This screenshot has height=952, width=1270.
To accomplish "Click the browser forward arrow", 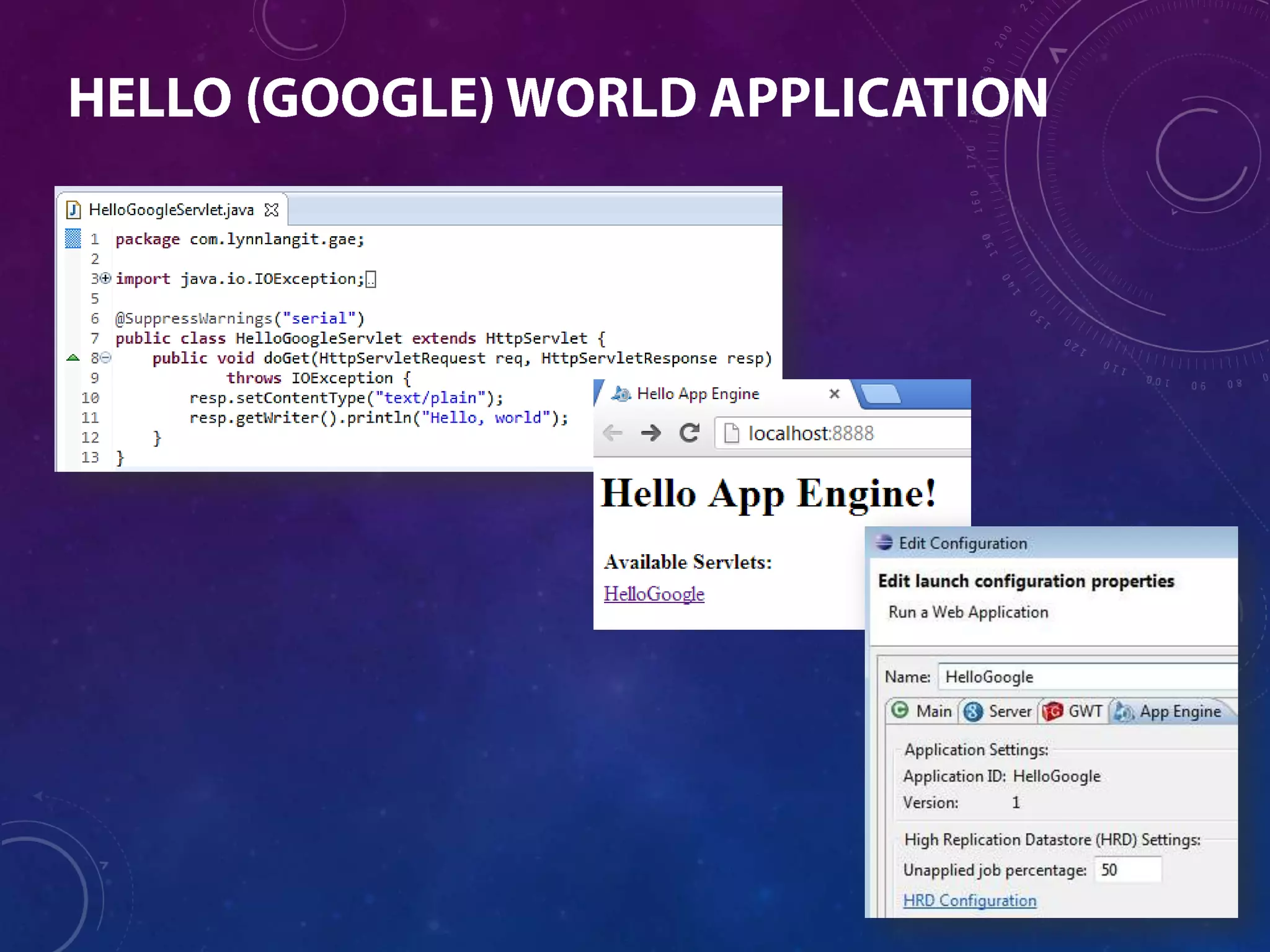I will click(x=651, y=433).
